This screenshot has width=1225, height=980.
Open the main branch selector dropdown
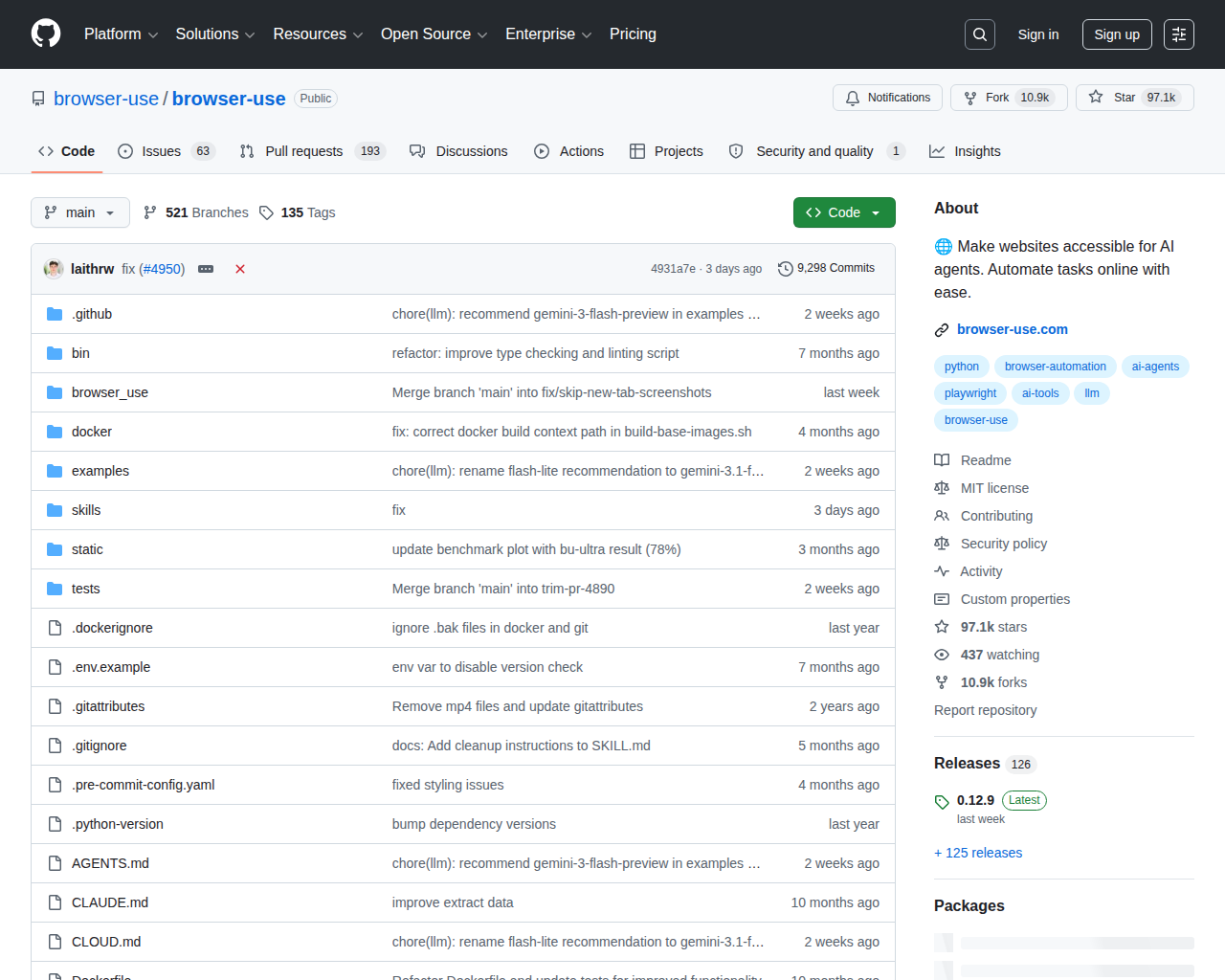point(80,212)
